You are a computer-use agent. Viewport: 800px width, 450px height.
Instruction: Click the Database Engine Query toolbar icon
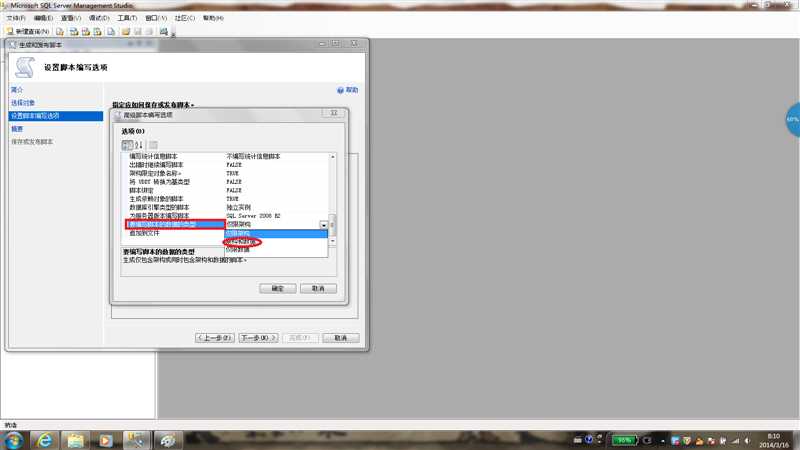pos(60,32)
